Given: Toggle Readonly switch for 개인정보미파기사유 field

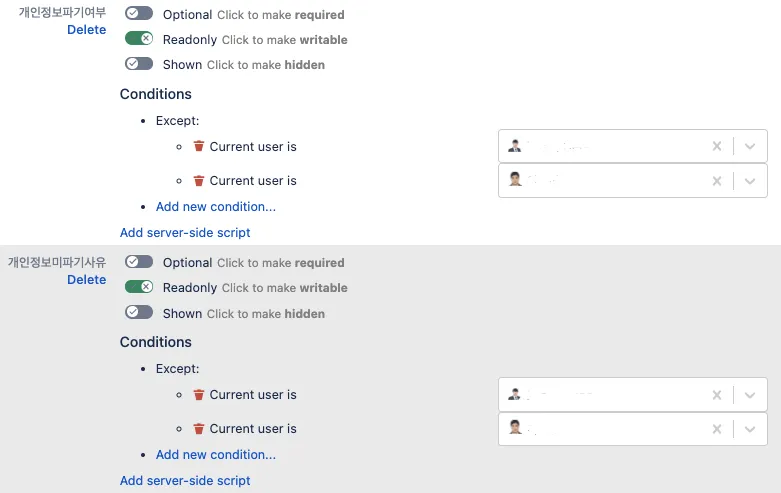Looking at the screenshot, I should pyautogui.click(x=139, y=287).
